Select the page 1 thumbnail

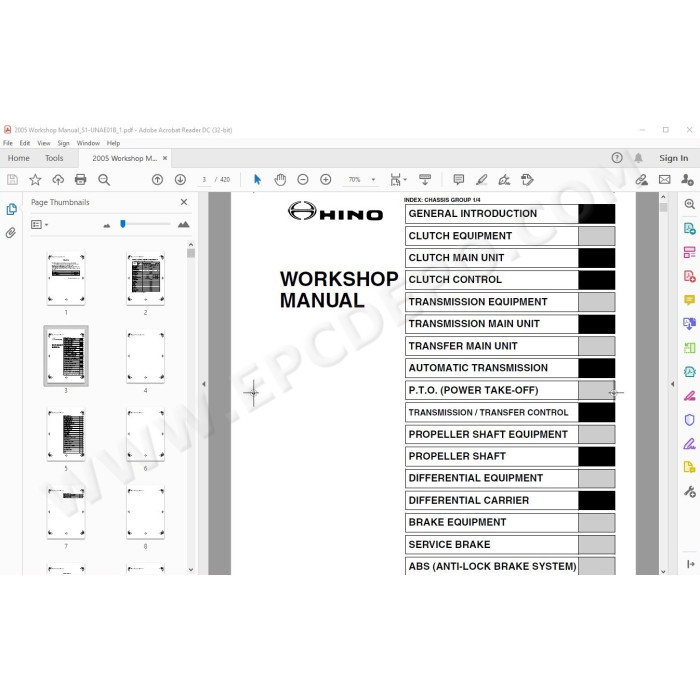(66, 279)
